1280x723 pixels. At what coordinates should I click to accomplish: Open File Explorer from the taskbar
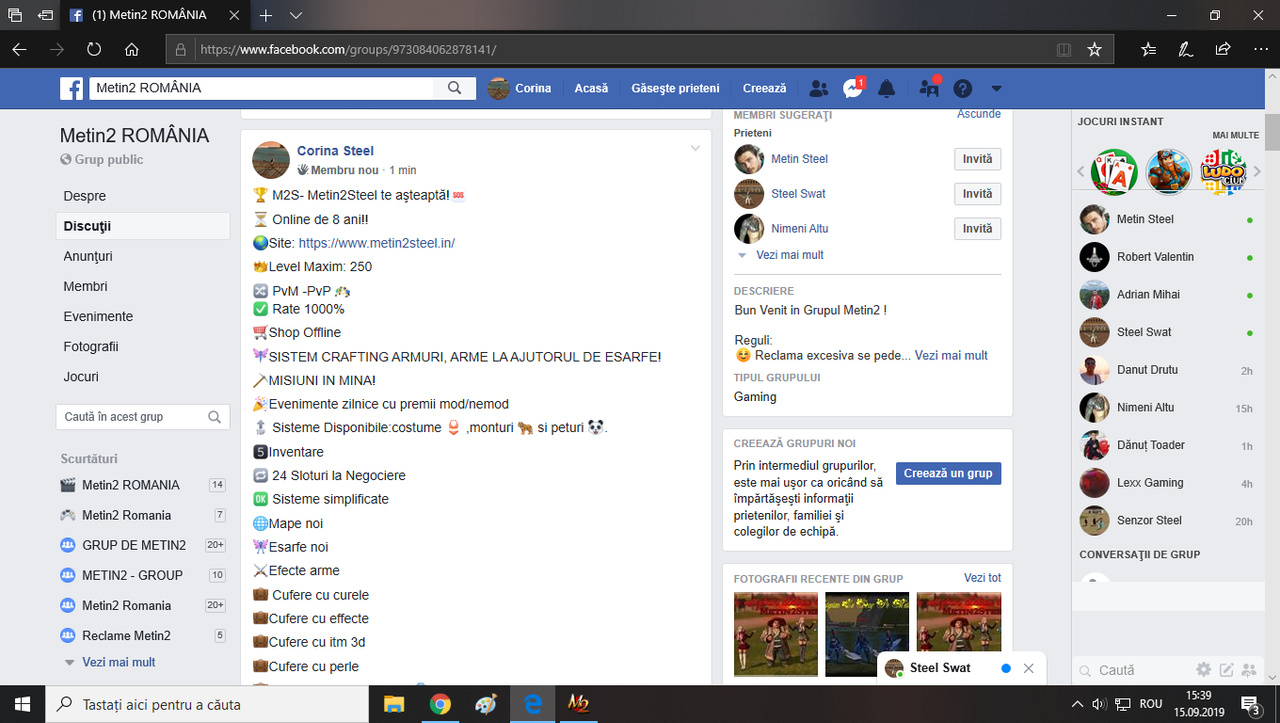pos(394,704)
